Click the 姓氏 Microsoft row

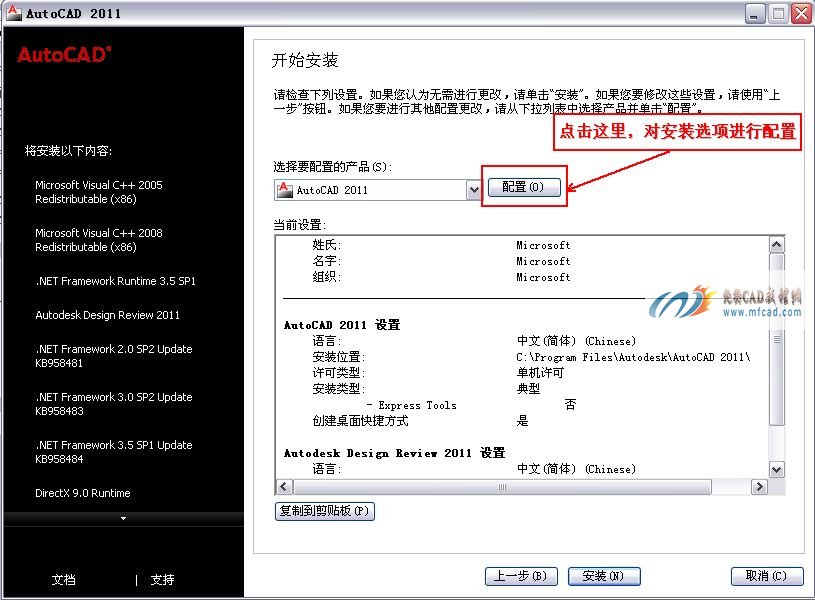click(x=441, y=245)
